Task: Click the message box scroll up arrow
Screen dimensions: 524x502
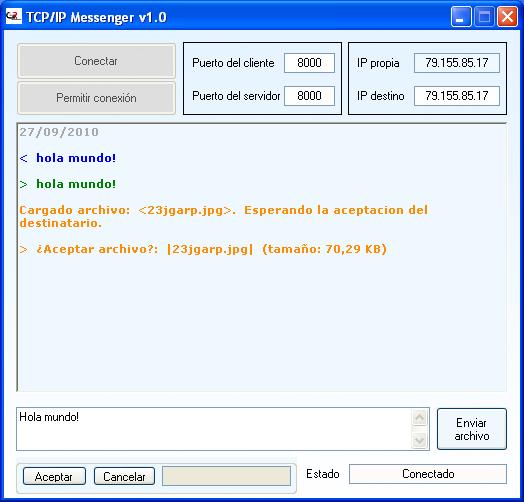Action: tap(419, 418)
